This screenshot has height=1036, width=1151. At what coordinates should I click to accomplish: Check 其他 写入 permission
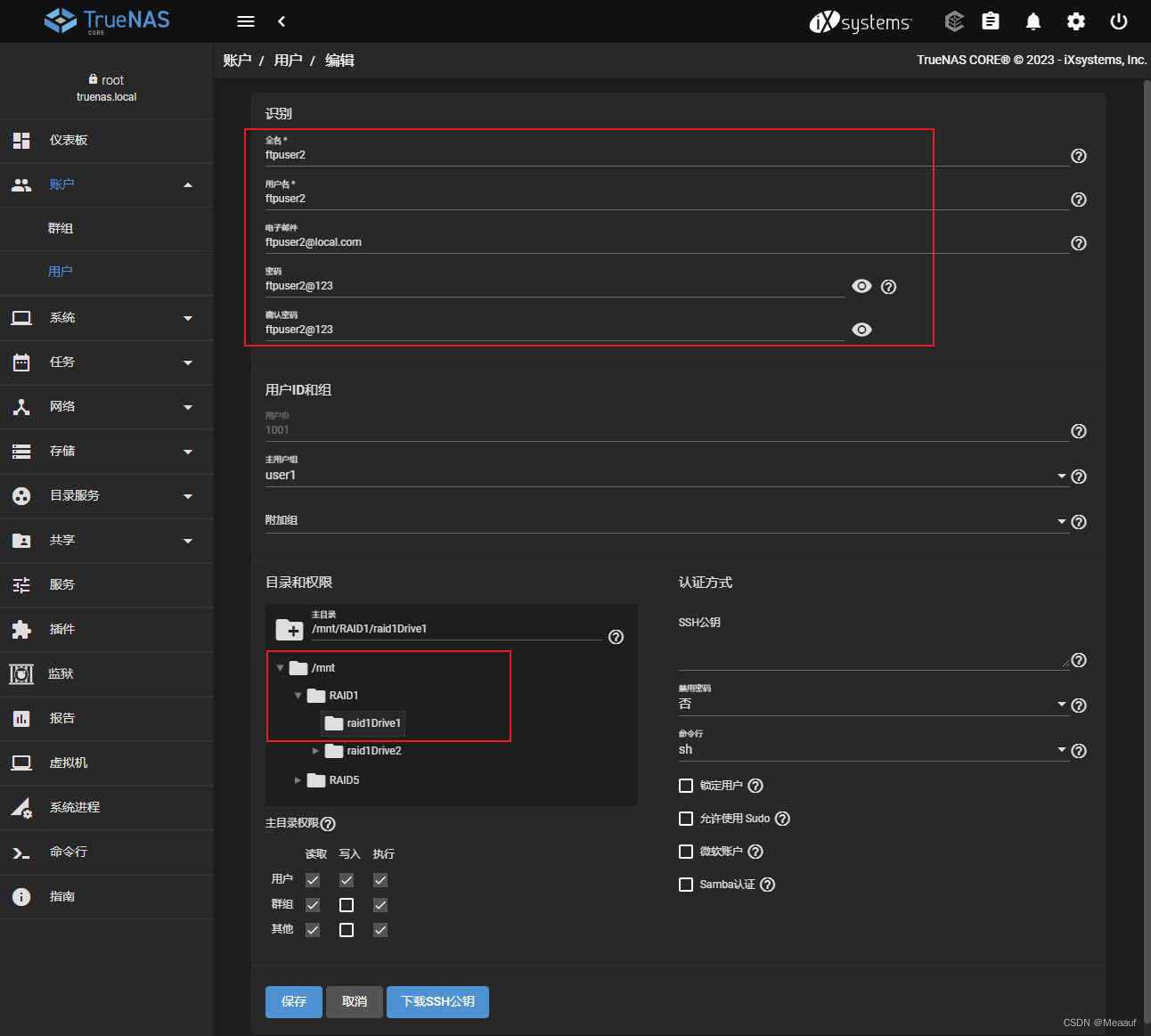347,930
